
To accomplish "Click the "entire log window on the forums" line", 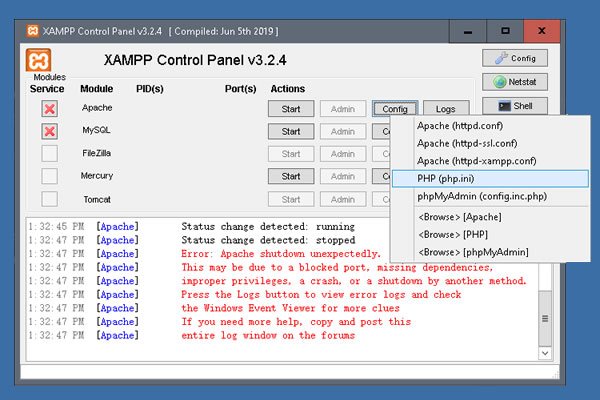I will coord(268,336).
